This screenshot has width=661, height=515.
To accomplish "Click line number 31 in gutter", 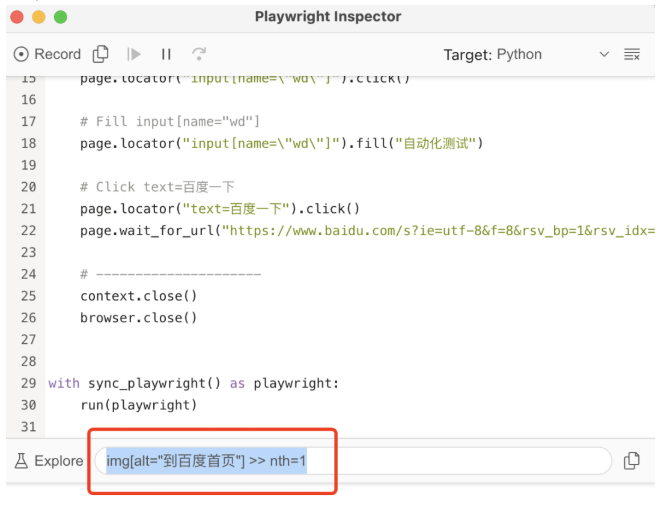I will click(x=29, y=426).
